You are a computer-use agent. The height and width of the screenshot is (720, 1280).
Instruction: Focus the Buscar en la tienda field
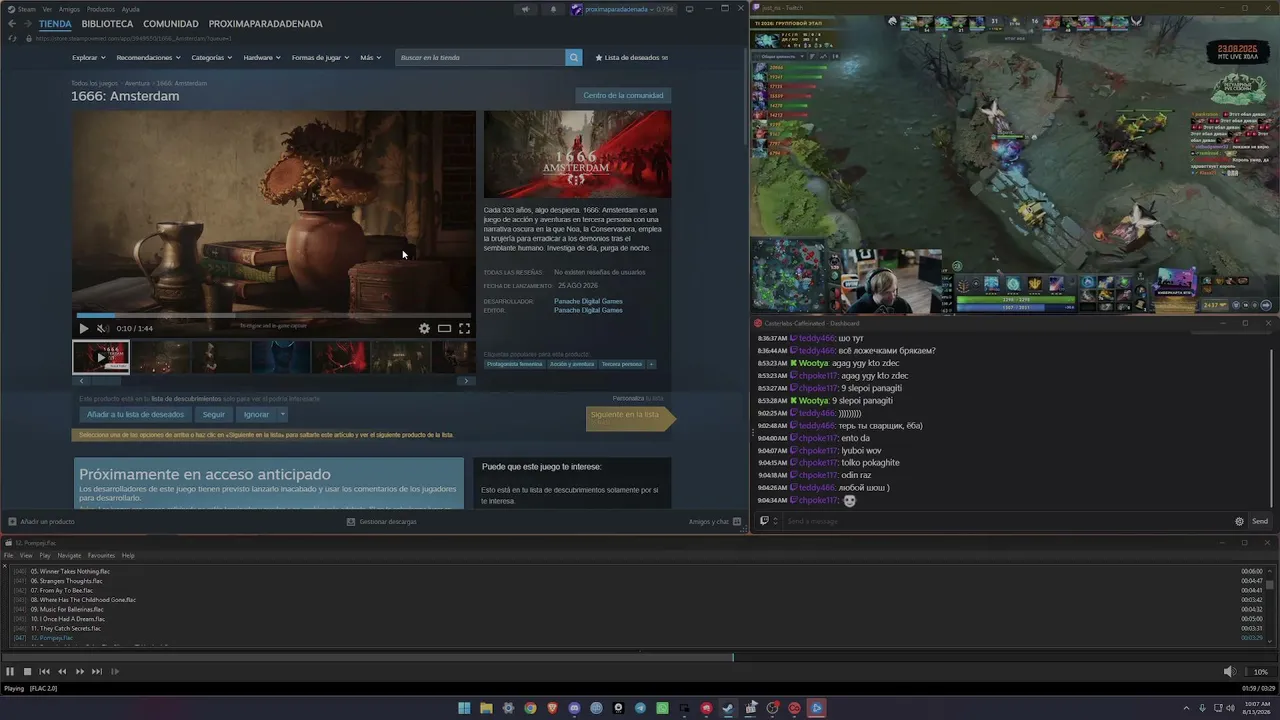481,58
